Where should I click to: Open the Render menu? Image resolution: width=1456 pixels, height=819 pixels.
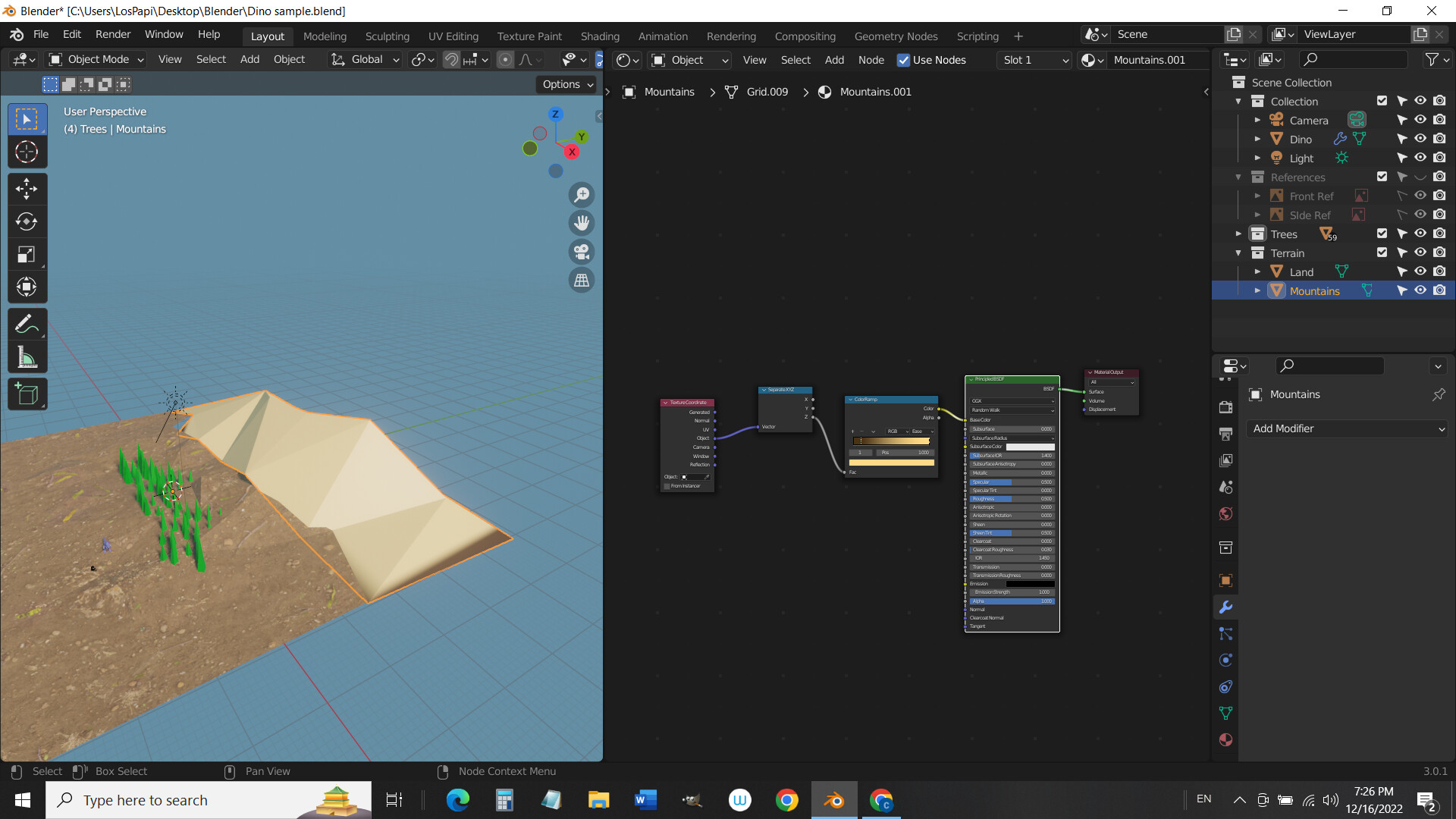click(x=113, y=34)
